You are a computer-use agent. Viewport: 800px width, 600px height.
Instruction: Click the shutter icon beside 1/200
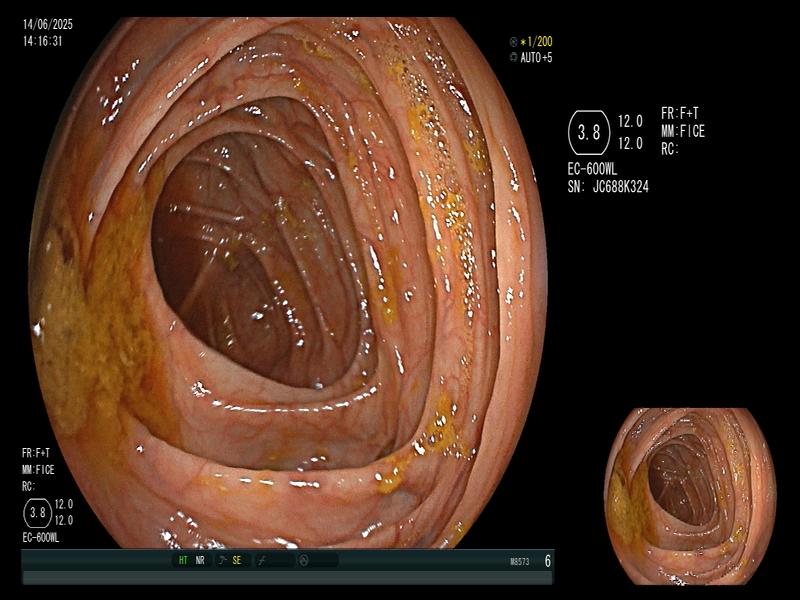(513, 42)
